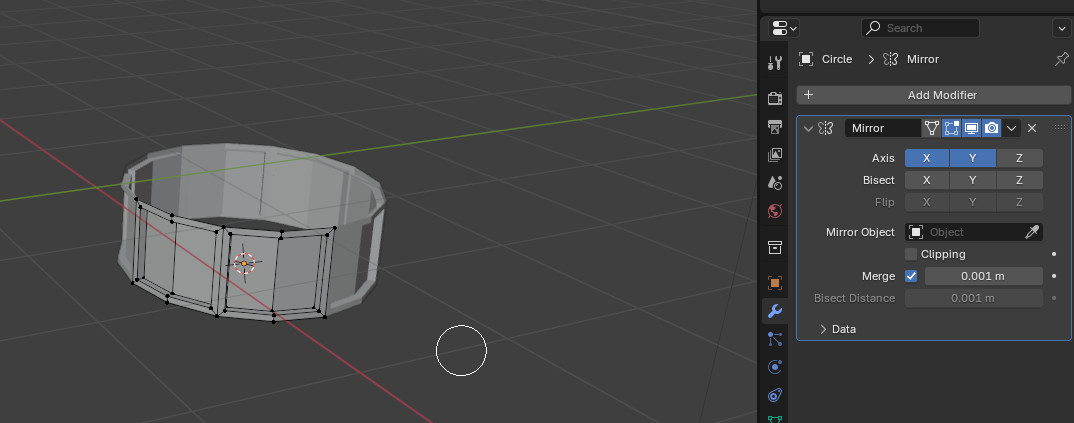Enable the Clipping checkbox
The width and height of the screenshot is (1074, 423).
pos(911,254)
